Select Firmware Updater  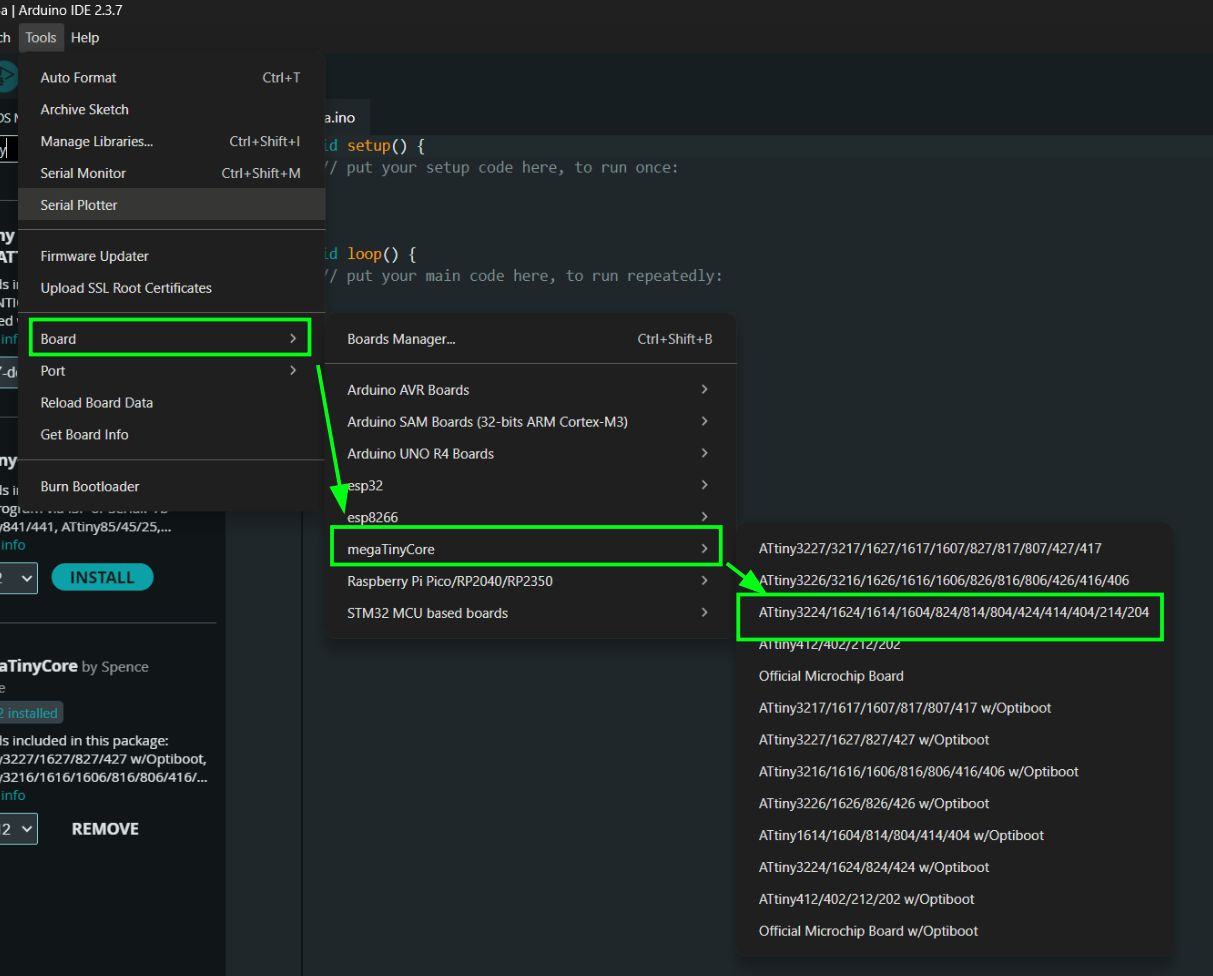(171, 256)
